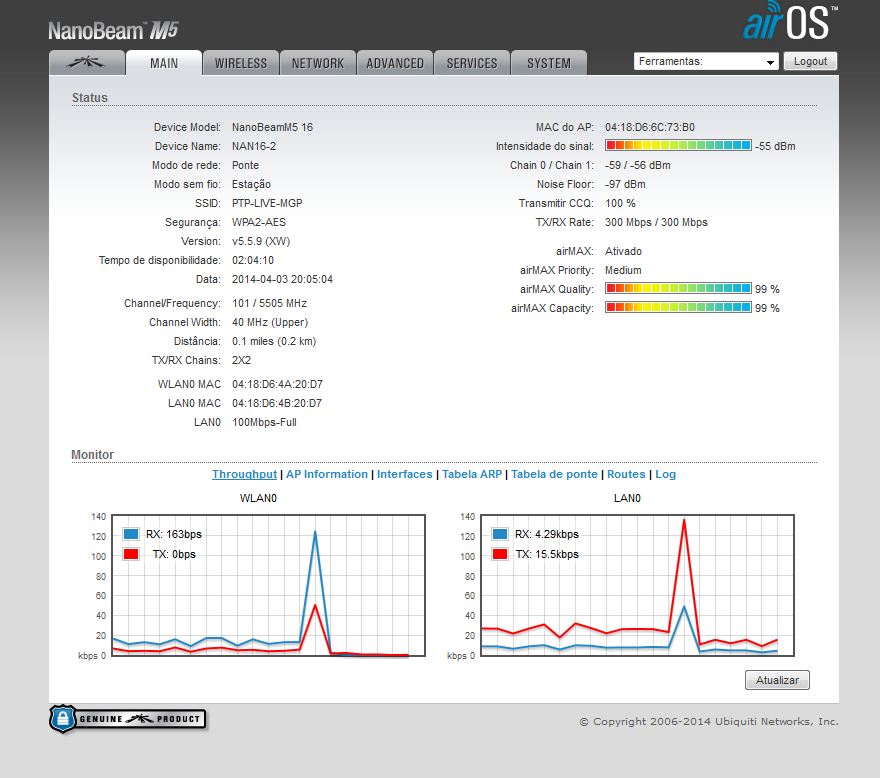Screen dimensions: 880x778
Task: Switch to the MAIN tab
Action: [164, 62]
